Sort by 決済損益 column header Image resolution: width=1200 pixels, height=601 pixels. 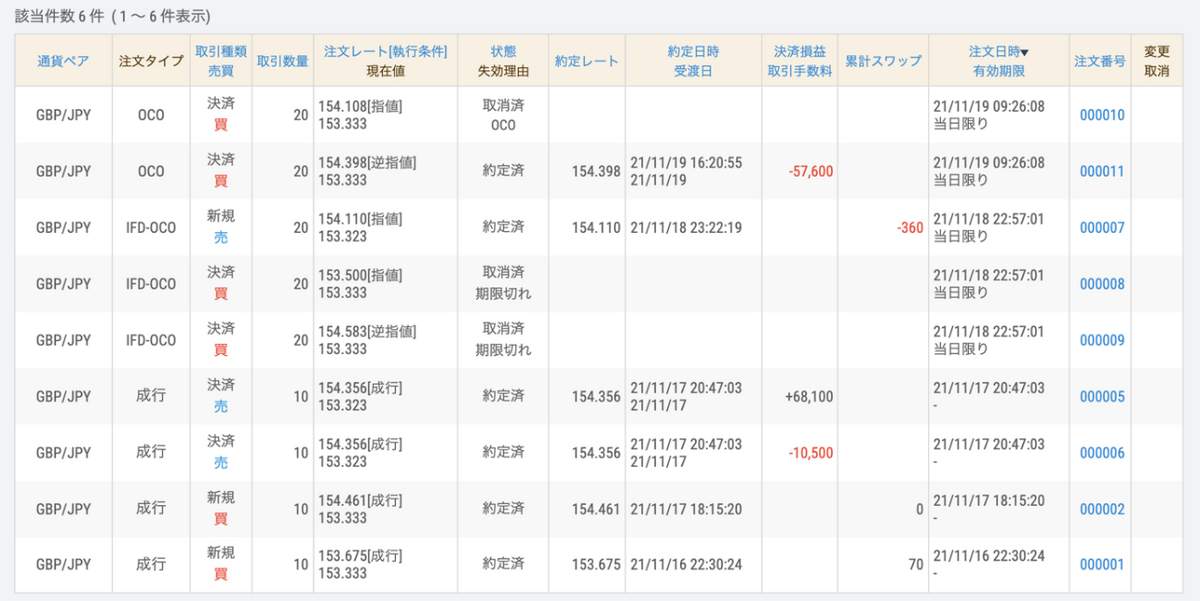[800, 51]
